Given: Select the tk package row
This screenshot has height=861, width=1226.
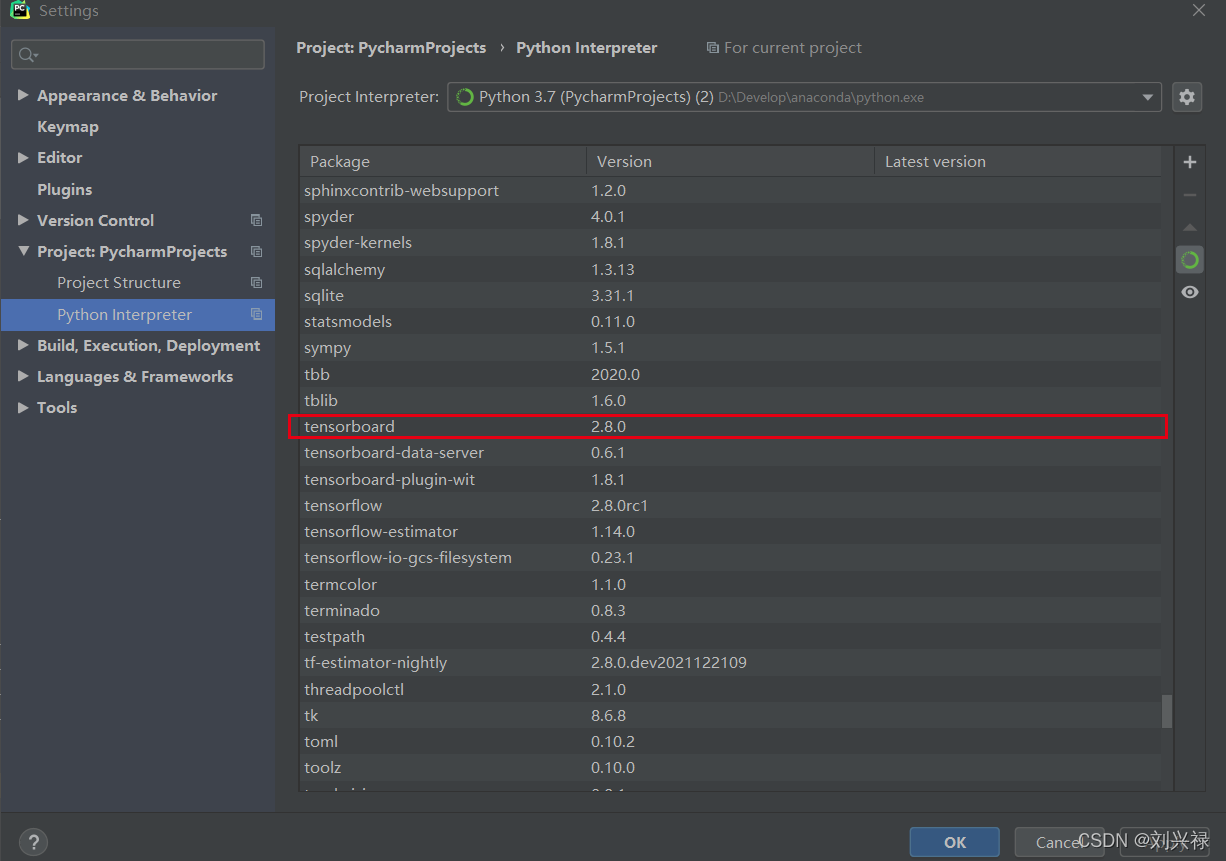Looking at the screenshot, I should pos(730,715).
